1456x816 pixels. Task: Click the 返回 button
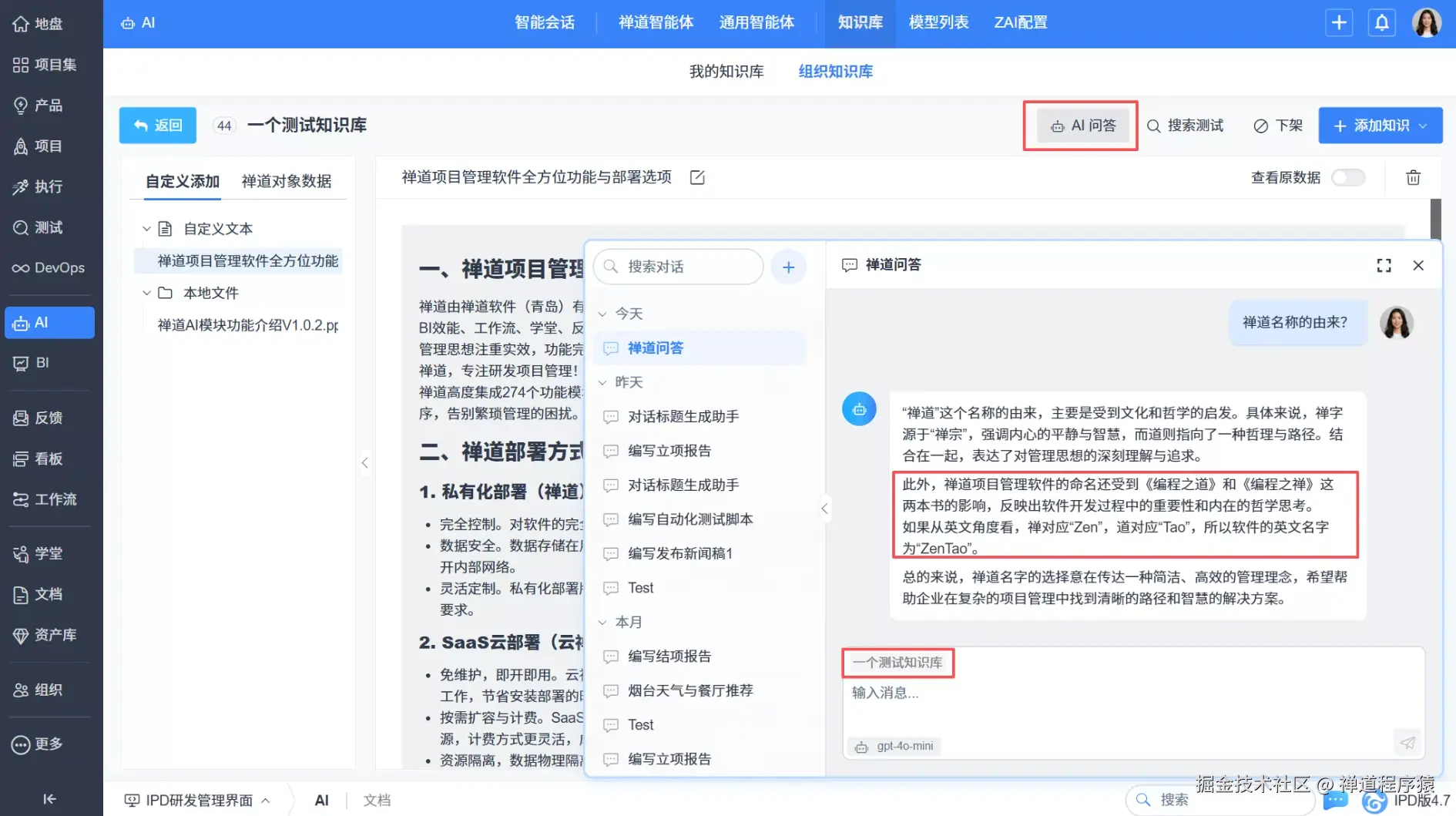(x=158, y=126)
